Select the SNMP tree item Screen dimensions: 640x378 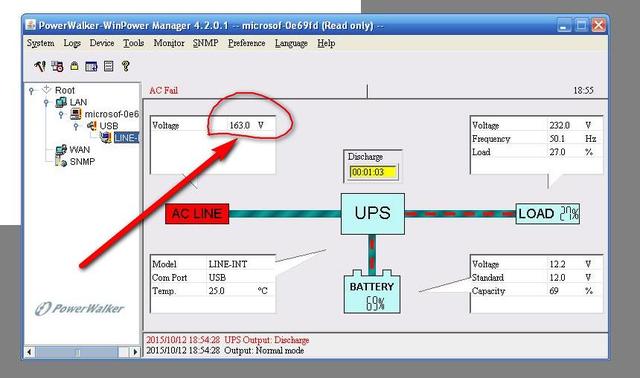[75, 162]
